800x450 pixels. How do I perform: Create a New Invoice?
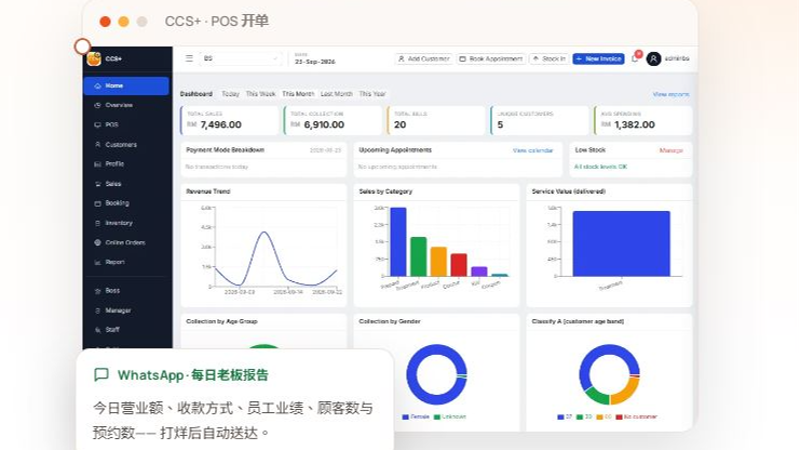point(598,59)
